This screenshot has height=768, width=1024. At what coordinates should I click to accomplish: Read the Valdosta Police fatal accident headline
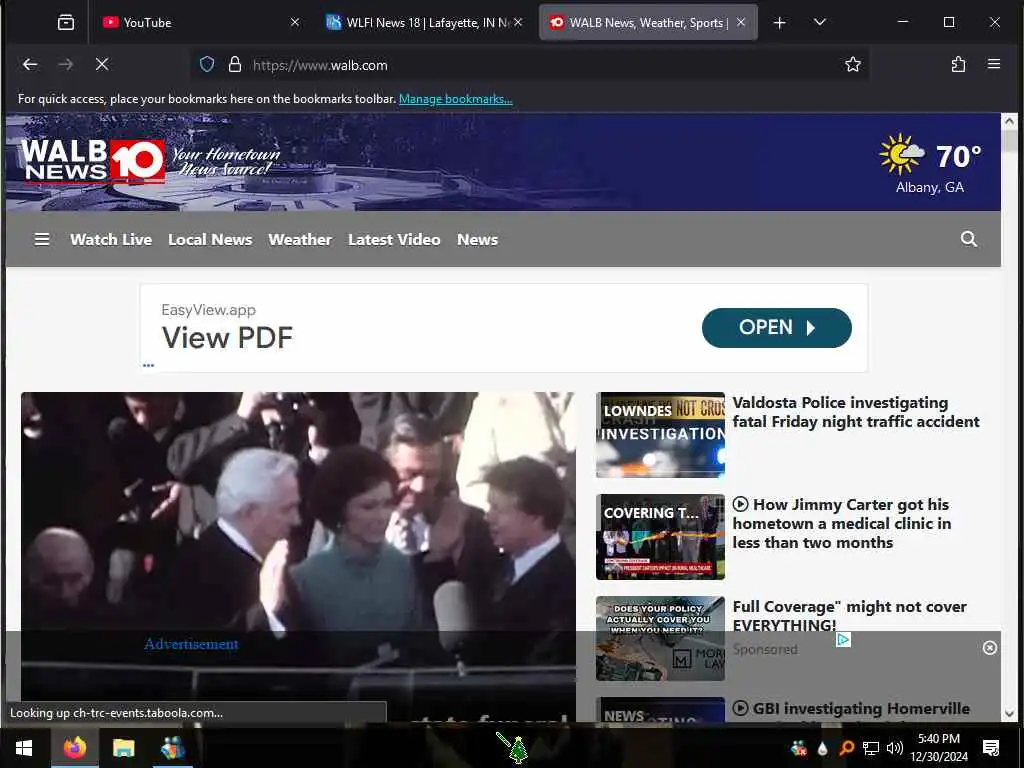[856, 412]
